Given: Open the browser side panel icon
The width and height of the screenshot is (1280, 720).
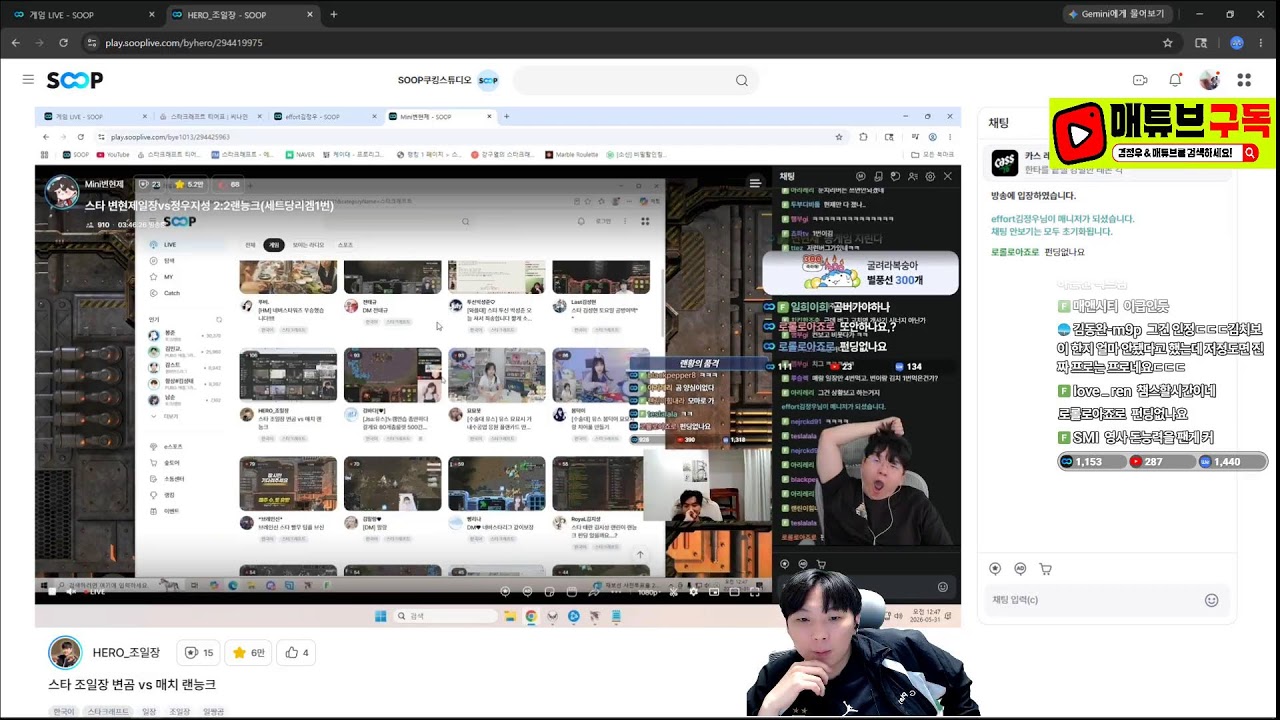Looking at the screenshot, I should [1201, 43].
